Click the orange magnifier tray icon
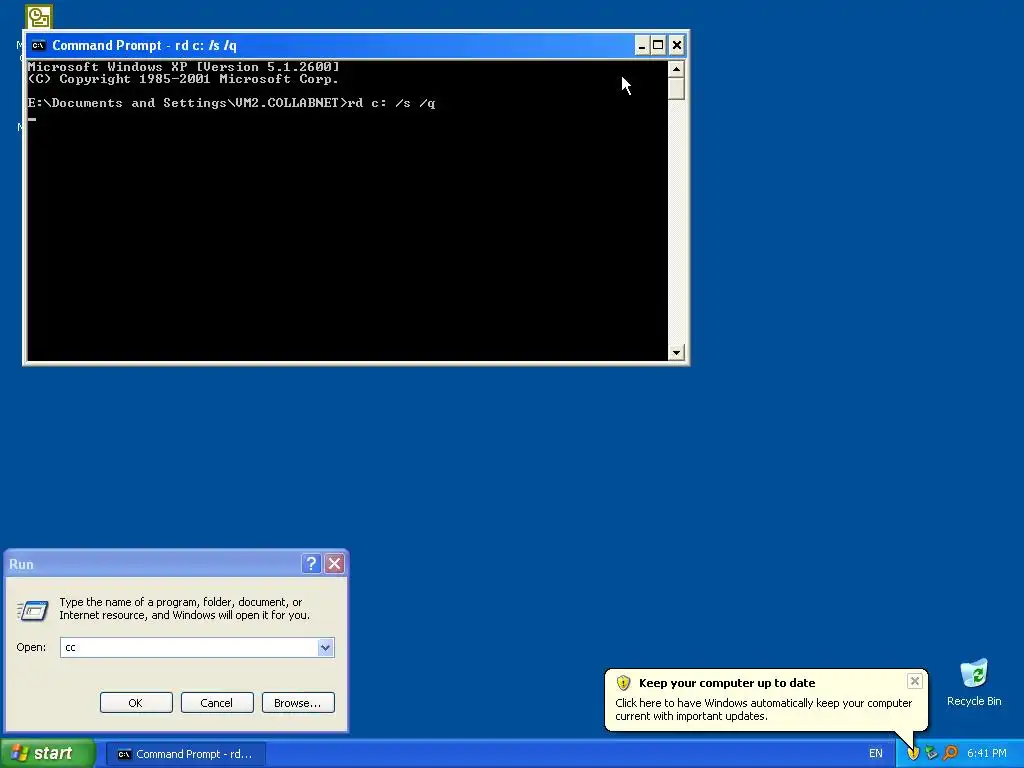1024x768 pixels. (x=950, y=753)
